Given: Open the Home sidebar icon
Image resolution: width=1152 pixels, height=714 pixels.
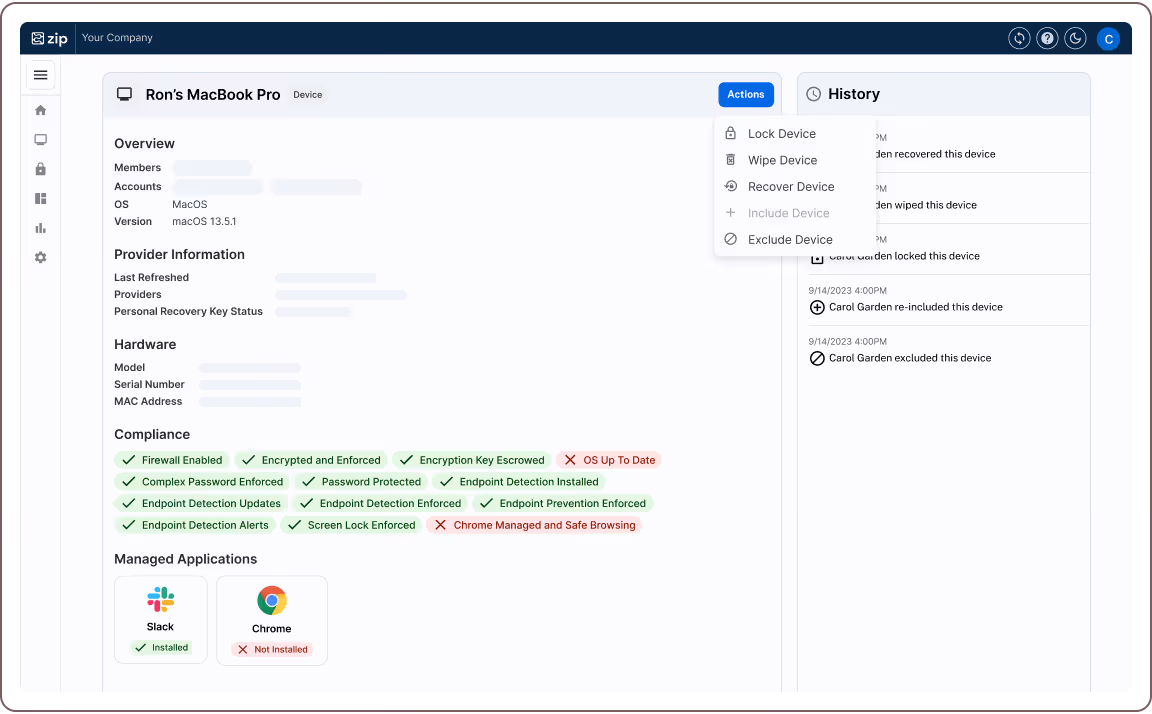Looking at the screenshot, I should [x=40, y=110].
